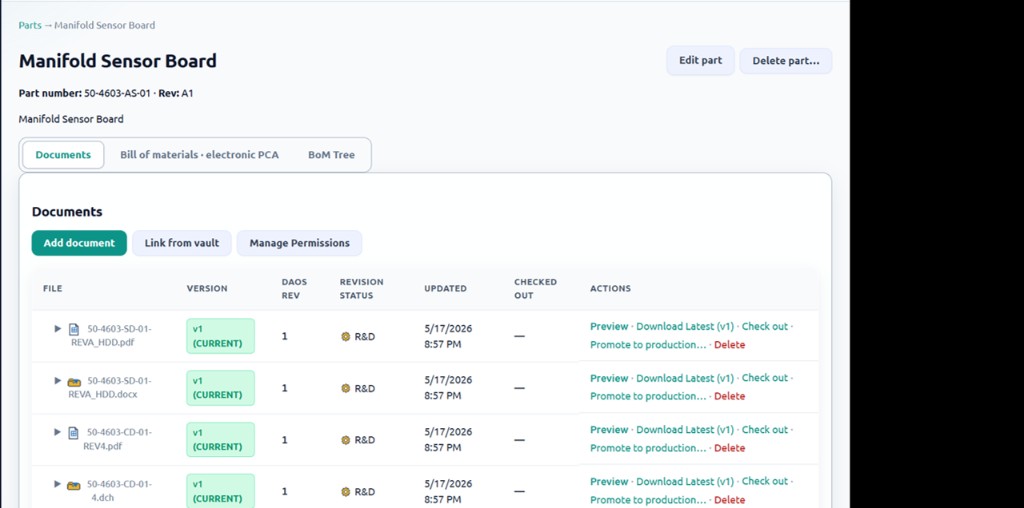The image size is (1024, 508).
Task: Click the REVISION STATUS column header
Action: pyautogui.click(x=362, y=289)
